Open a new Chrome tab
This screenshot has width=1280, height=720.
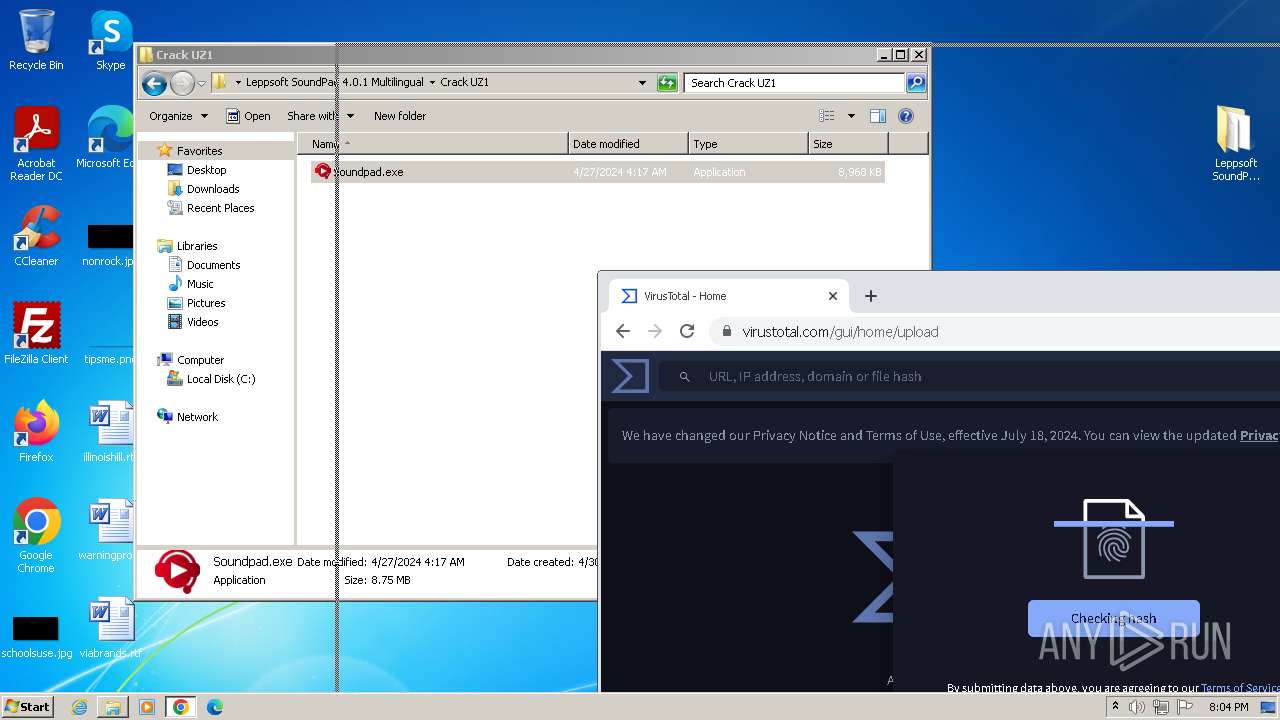pyautogui.click(x=871, y=296)
